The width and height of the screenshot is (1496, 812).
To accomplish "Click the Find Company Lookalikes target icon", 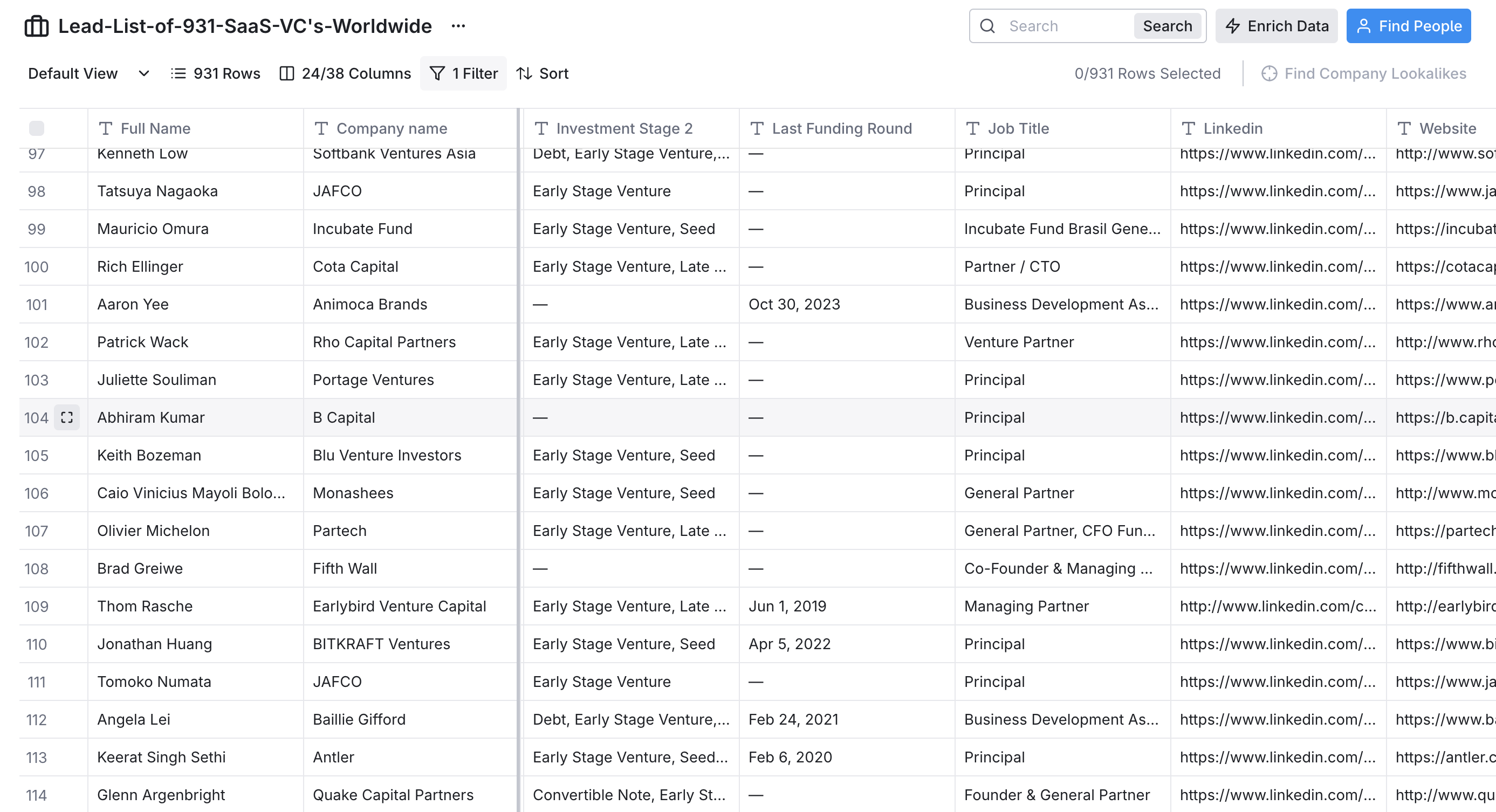I will click(x=1269, y=74).
